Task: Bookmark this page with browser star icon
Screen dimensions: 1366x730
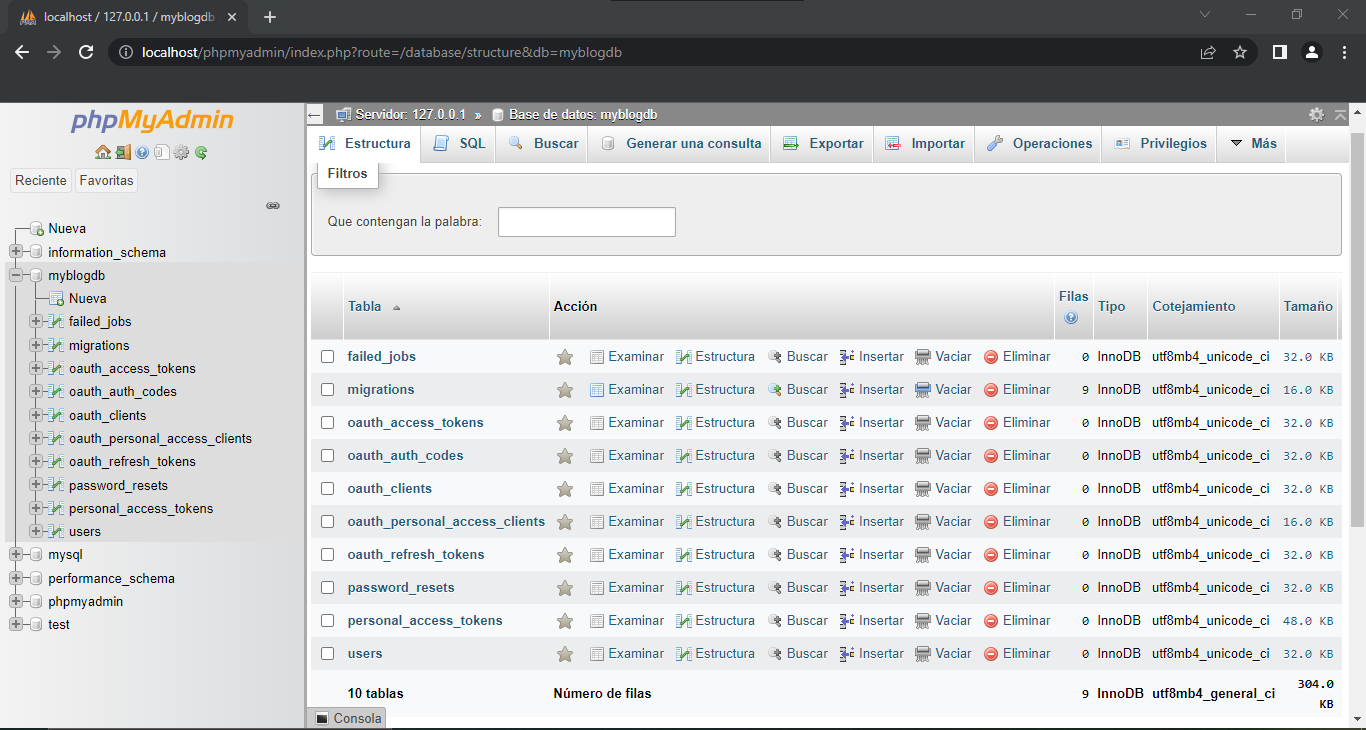Action: [x=1240, y=52]
